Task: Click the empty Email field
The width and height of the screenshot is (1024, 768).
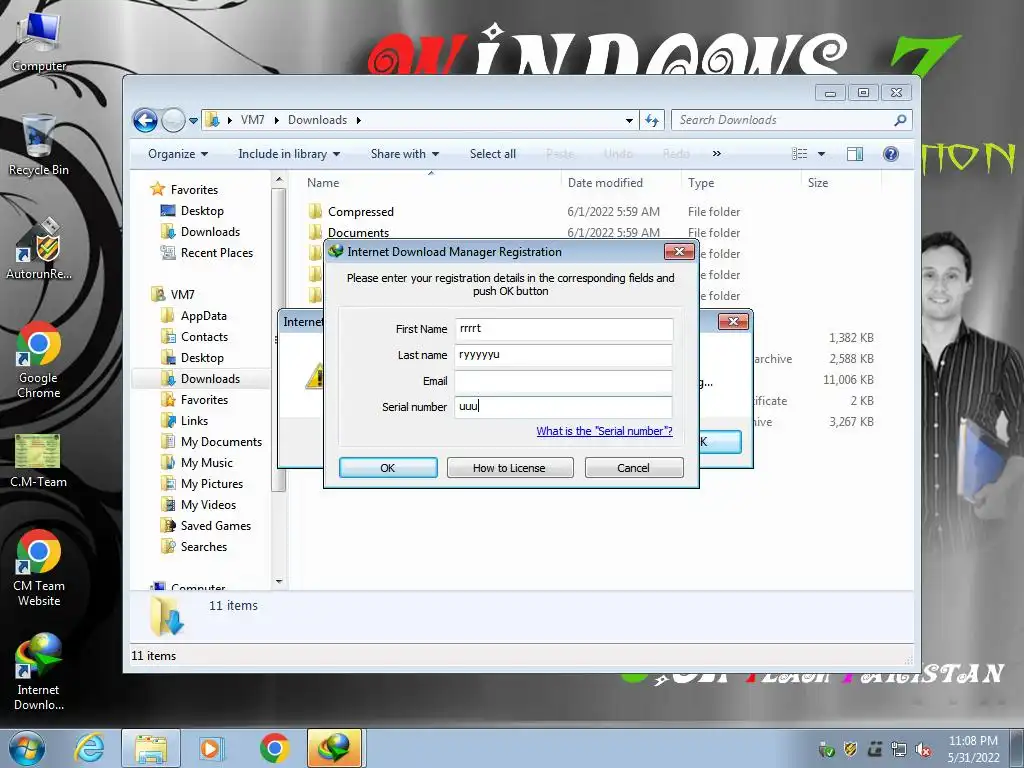Action: (564, 381)
